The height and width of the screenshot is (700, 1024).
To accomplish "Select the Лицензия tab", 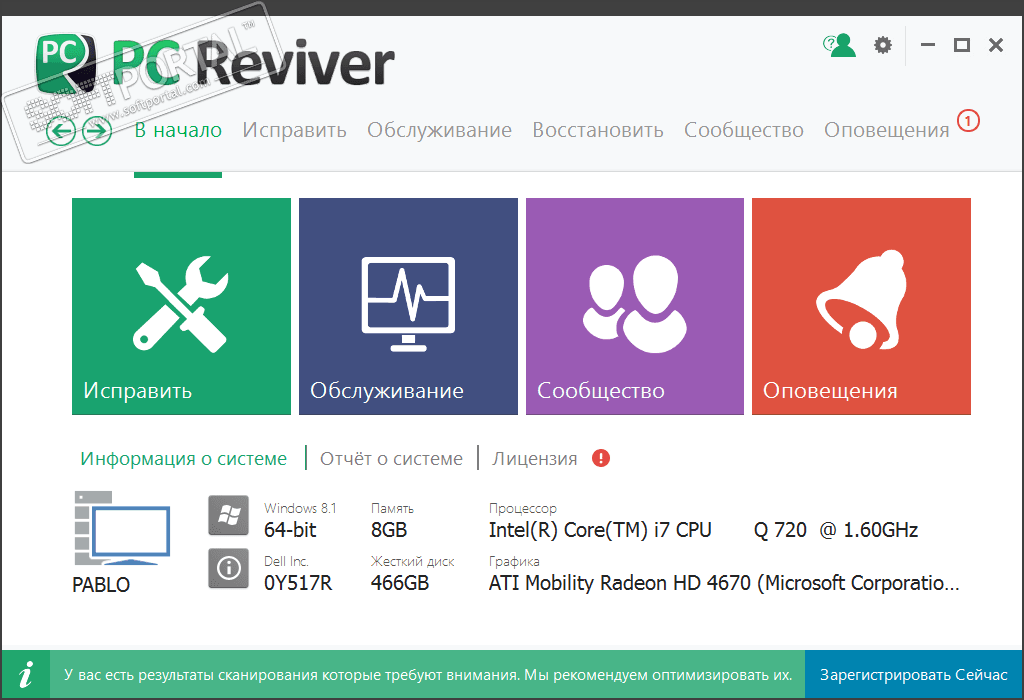I will coord(535,458).
